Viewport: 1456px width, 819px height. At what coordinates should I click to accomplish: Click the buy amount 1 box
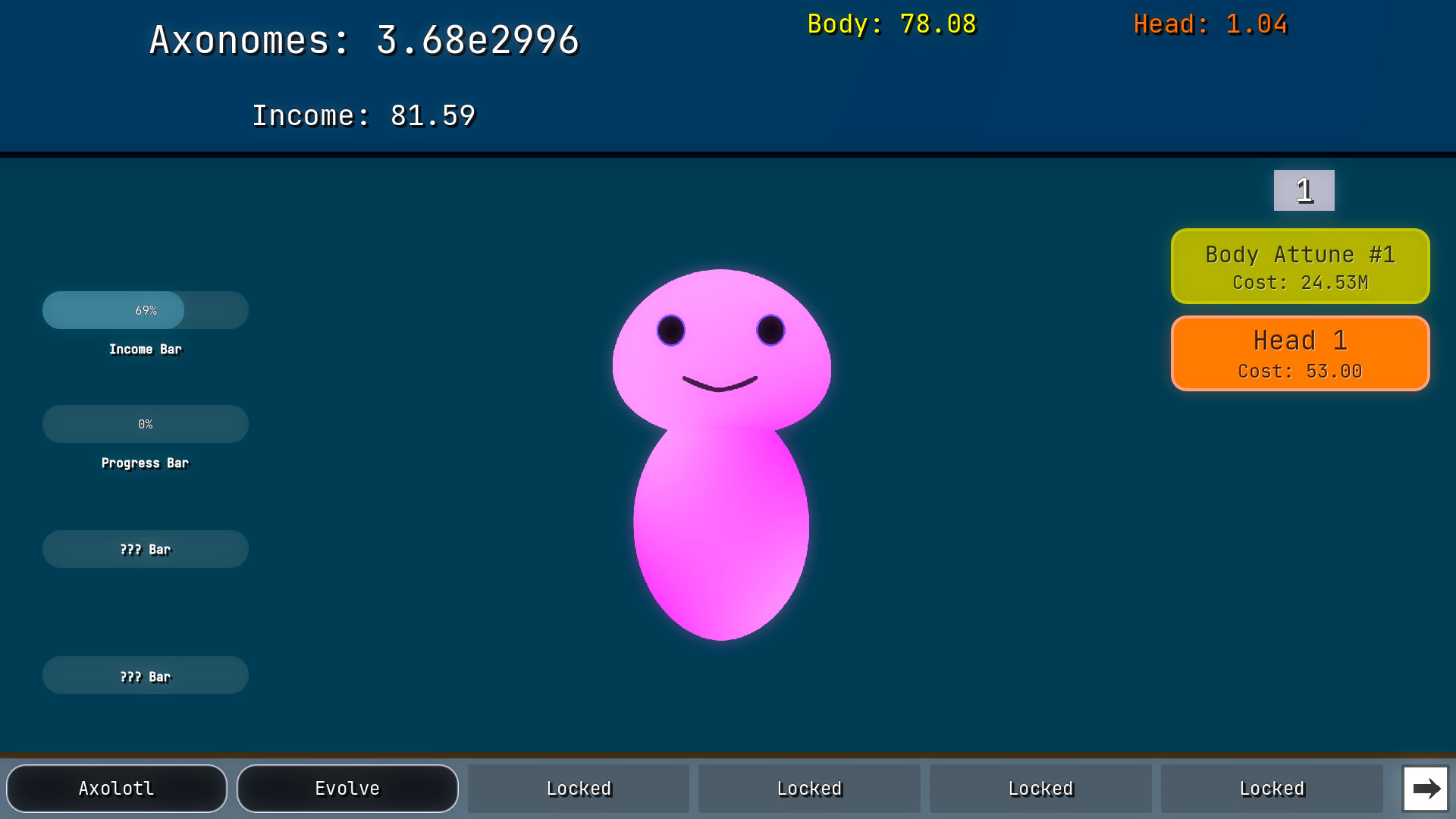point(1304,190)
